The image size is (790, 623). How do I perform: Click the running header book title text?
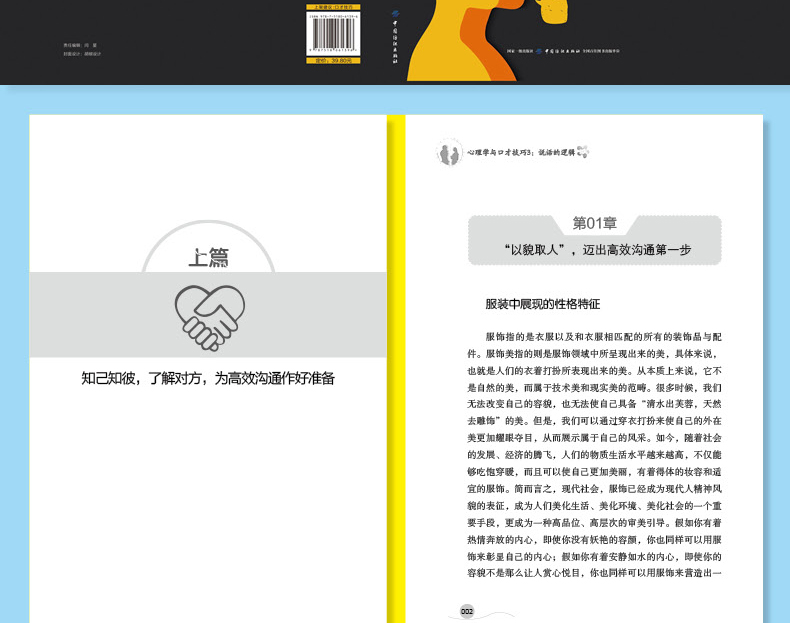click(520, 154)
